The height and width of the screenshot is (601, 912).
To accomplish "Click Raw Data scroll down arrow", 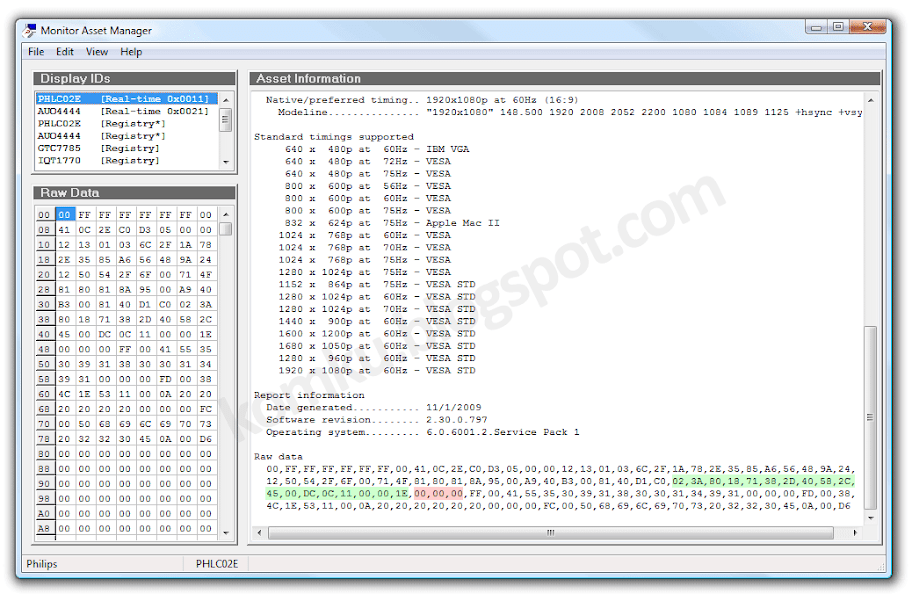I will coord(226,532).
